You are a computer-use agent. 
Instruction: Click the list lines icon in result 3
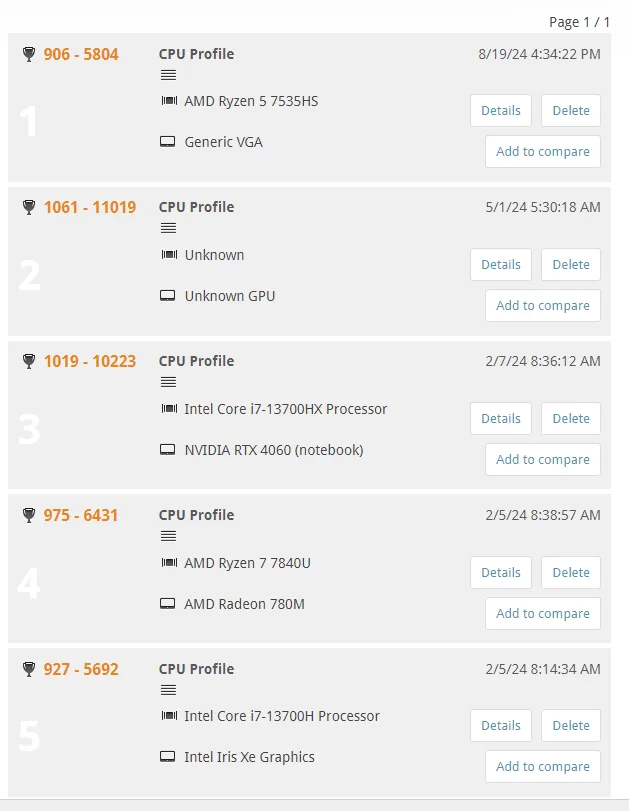click(x=168, y=382)
